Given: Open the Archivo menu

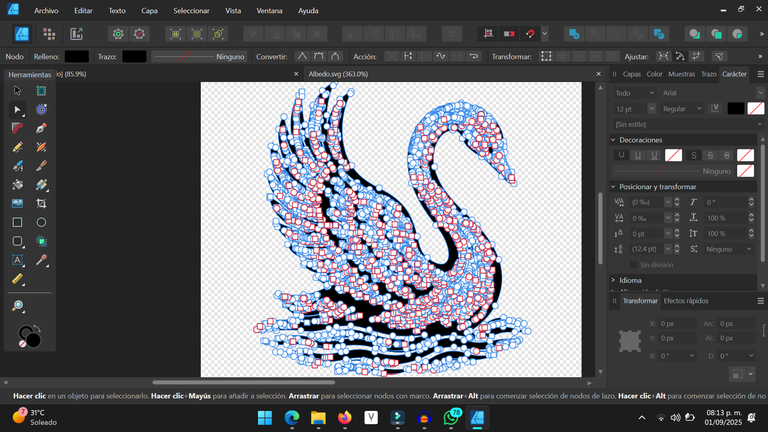Looking at the screenshot, I should pyautogui.click(x=46, y=10).
